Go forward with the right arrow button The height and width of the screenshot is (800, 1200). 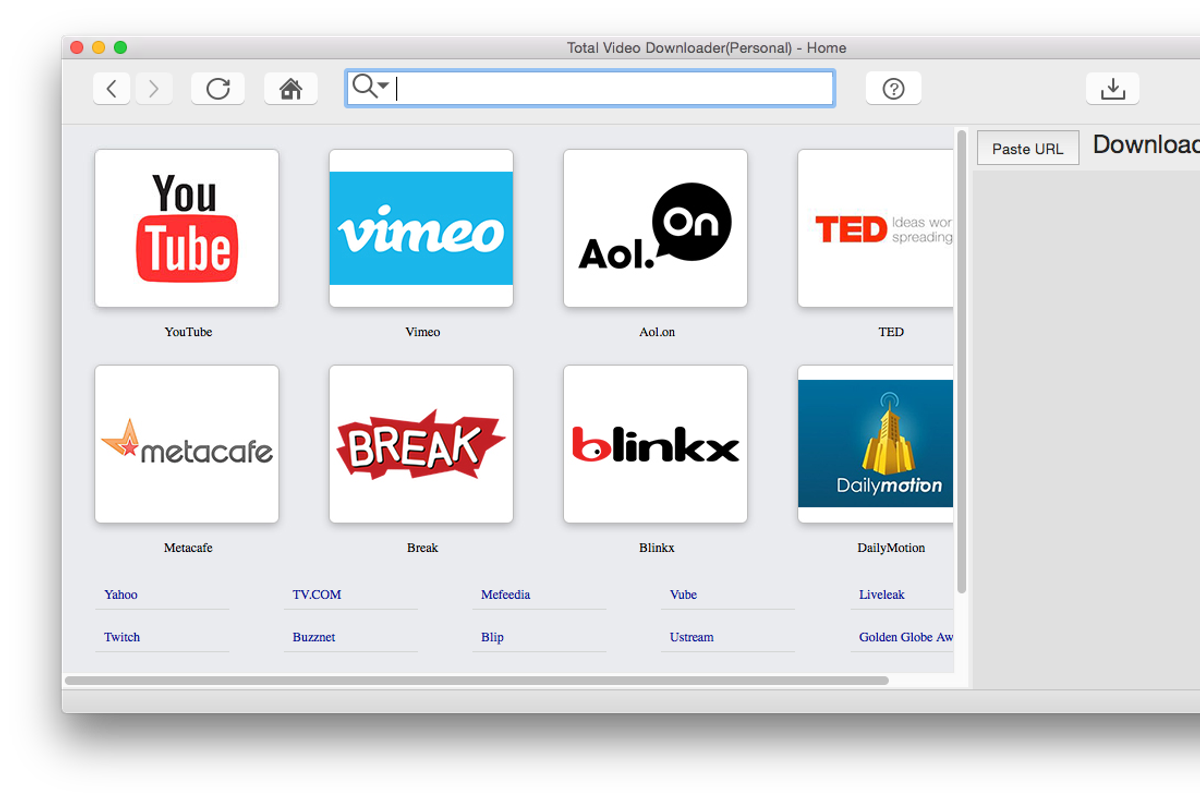tap(154, 89)
